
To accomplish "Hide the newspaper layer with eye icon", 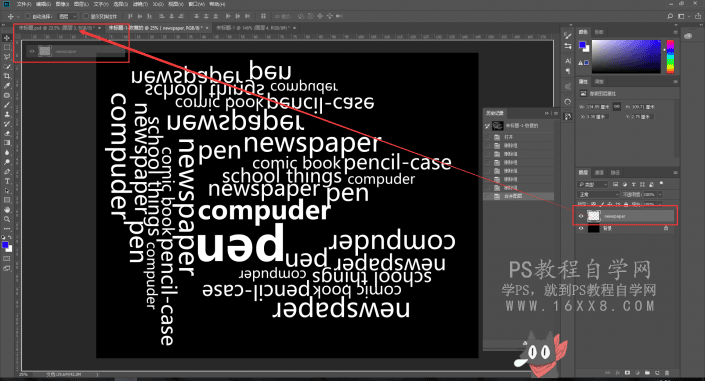I will click(580, 216).
